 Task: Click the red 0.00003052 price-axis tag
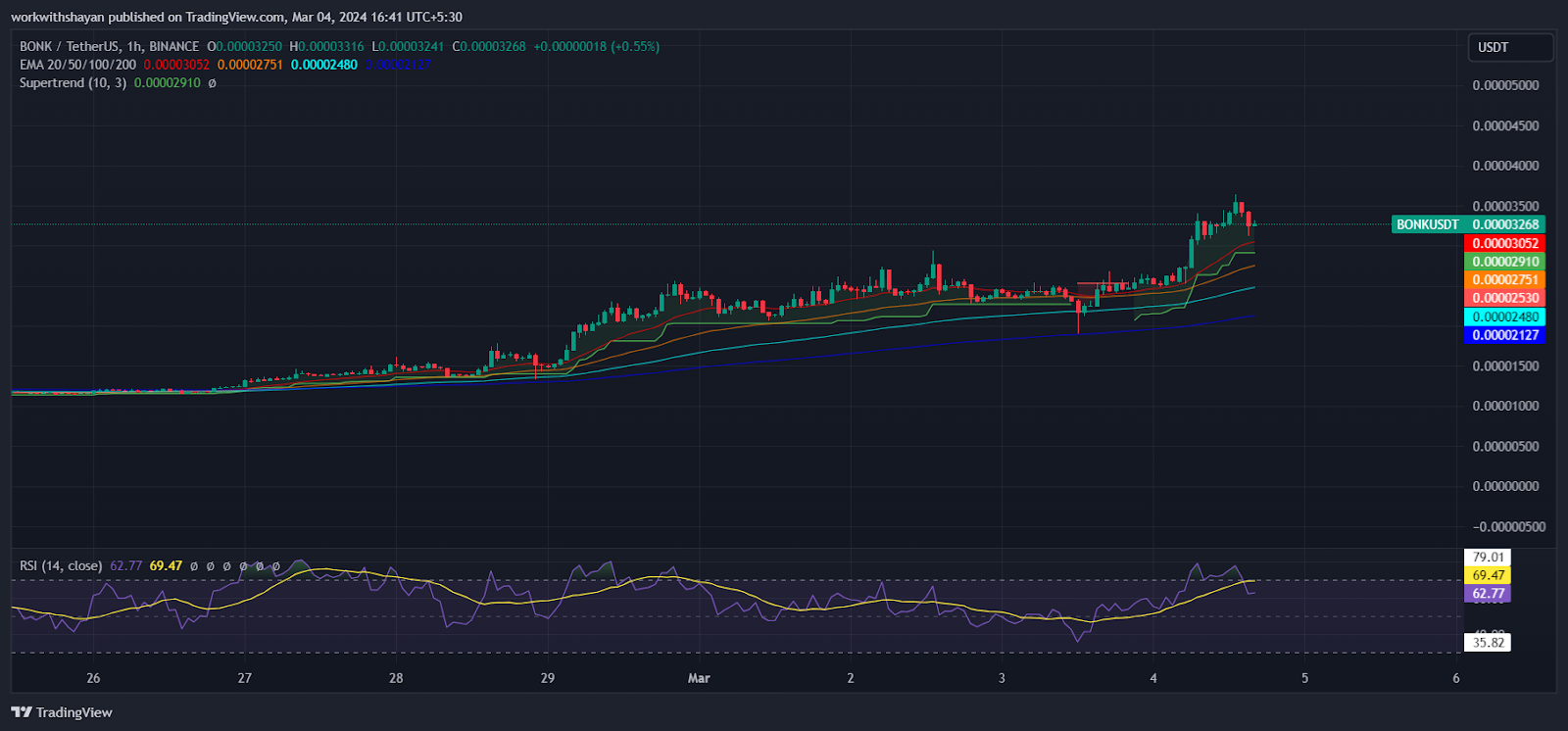pos(1504,243)
